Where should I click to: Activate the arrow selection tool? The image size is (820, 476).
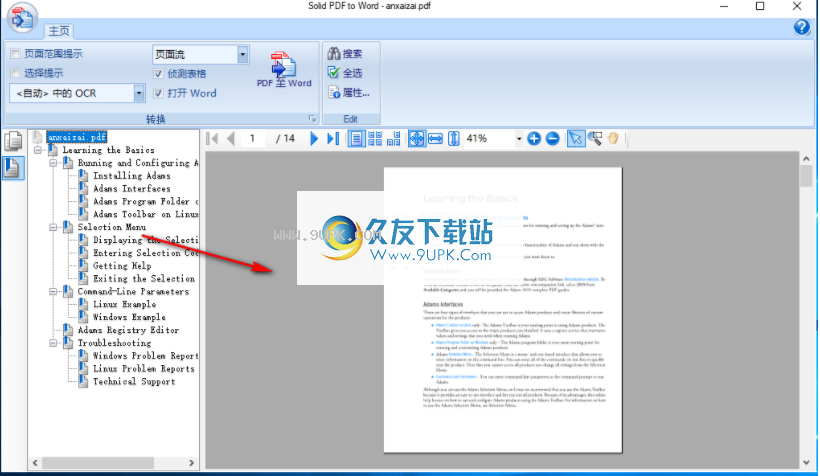(x=576, y=139)
